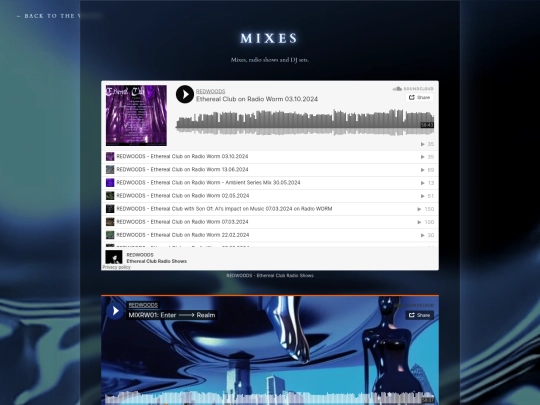Seek within the MIXRW01 waveform

coord(269,398)
